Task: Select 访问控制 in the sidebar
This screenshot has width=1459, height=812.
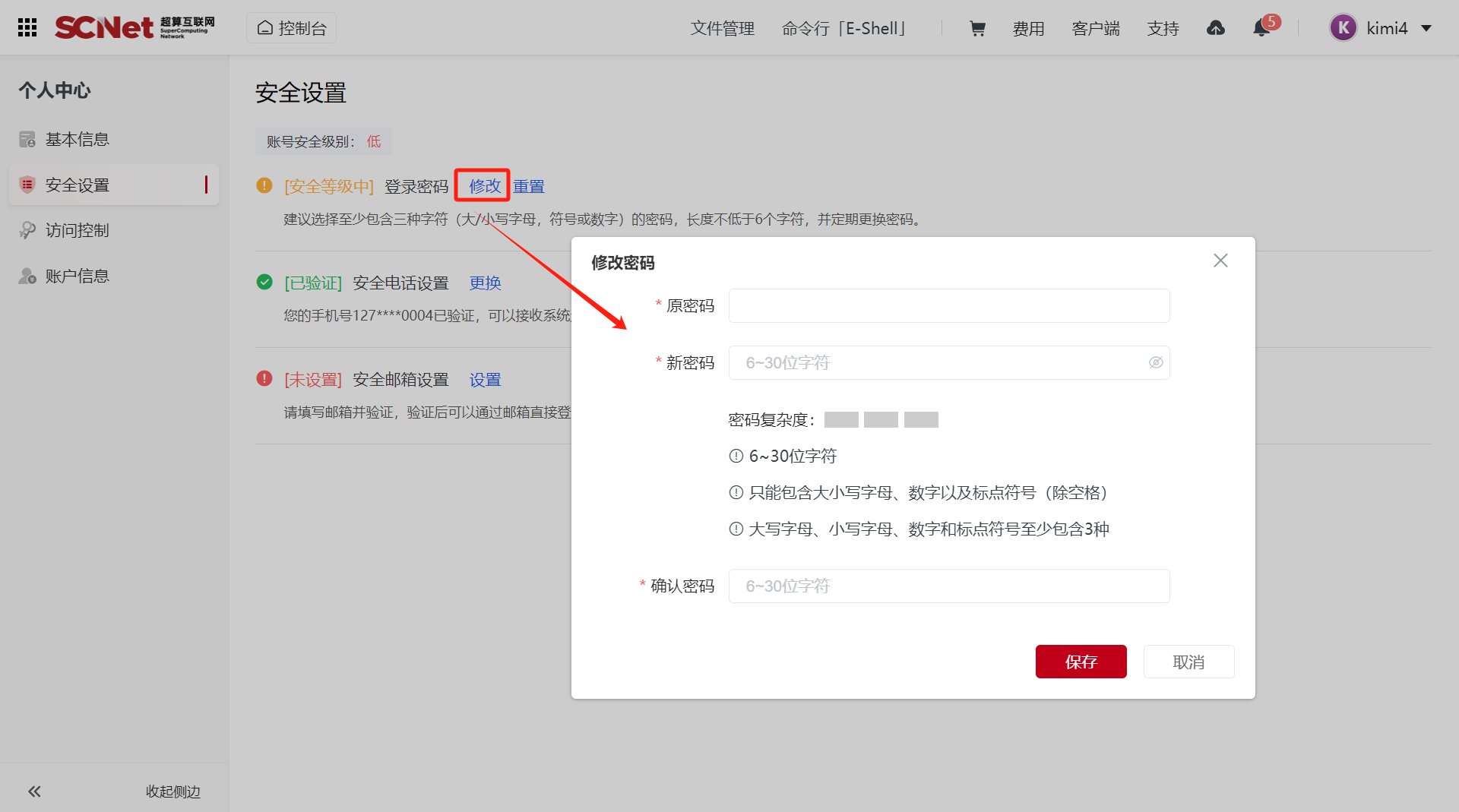Action: click(77, 230)
